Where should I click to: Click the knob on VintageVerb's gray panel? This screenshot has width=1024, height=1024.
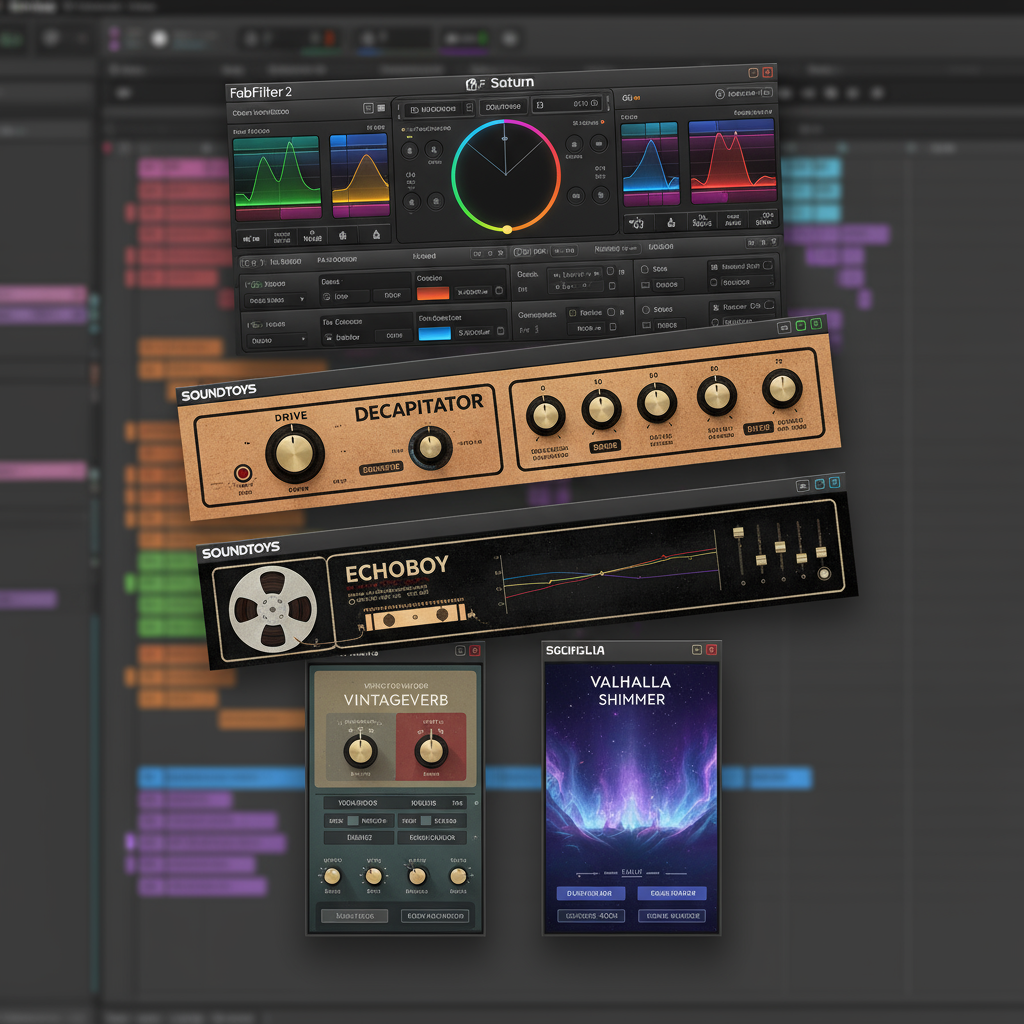pyautogui.click(x=360, y=751)
